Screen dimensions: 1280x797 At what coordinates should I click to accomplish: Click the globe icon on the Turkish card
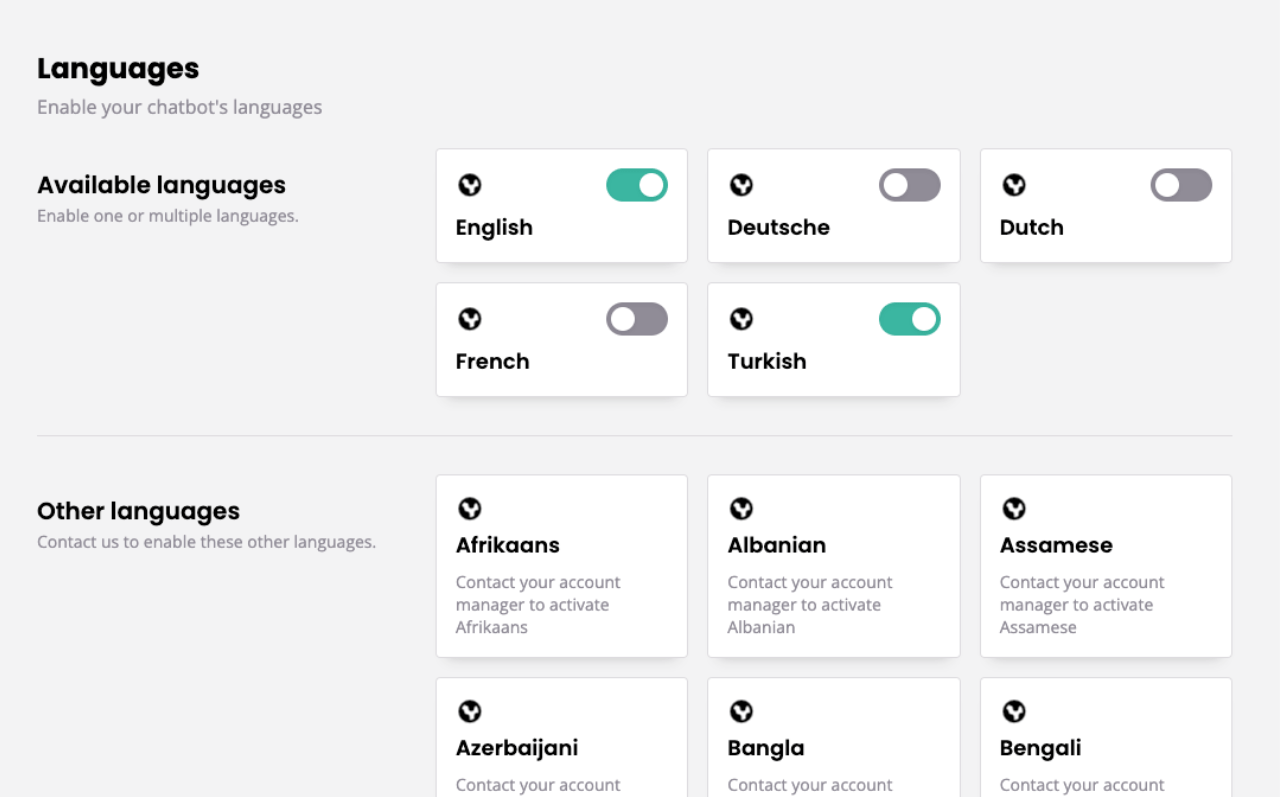(x=741, y=319)
